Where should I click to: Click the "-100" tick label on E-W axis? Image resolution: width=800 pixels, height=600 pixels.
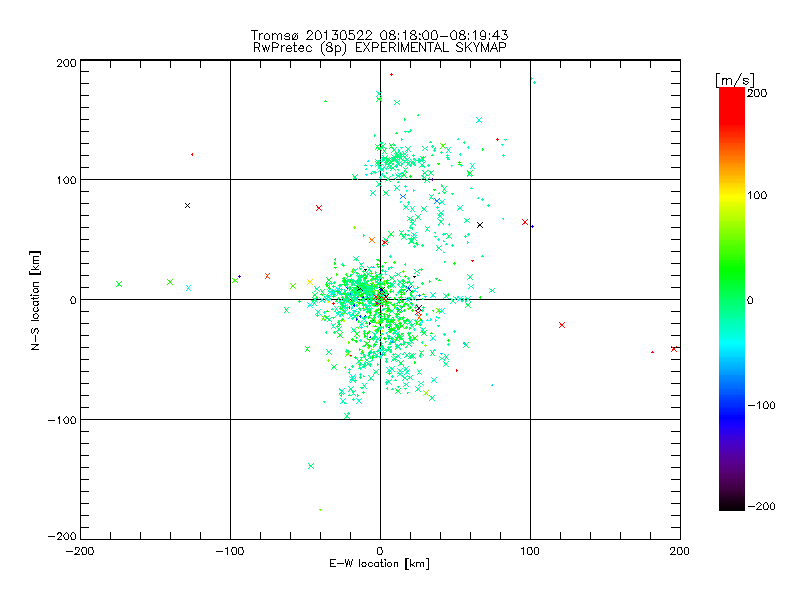point(230,551)
